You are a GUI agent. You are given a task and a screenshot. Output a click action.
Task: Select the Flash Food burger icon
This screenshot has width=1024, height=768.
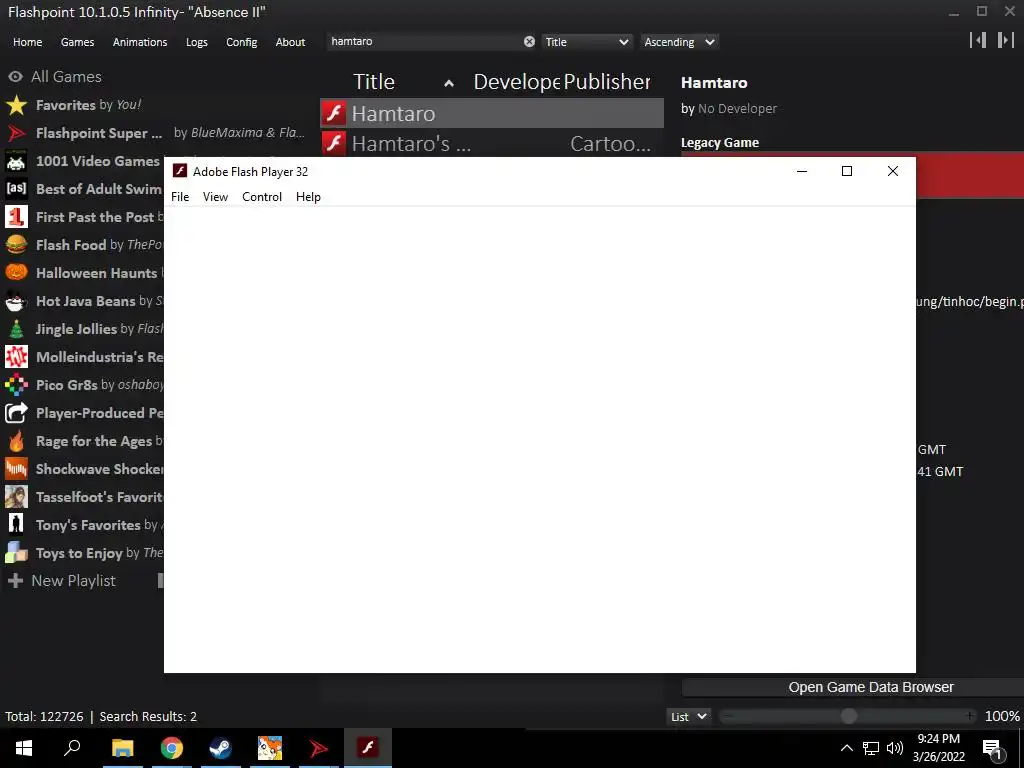(x=16, y=245)
